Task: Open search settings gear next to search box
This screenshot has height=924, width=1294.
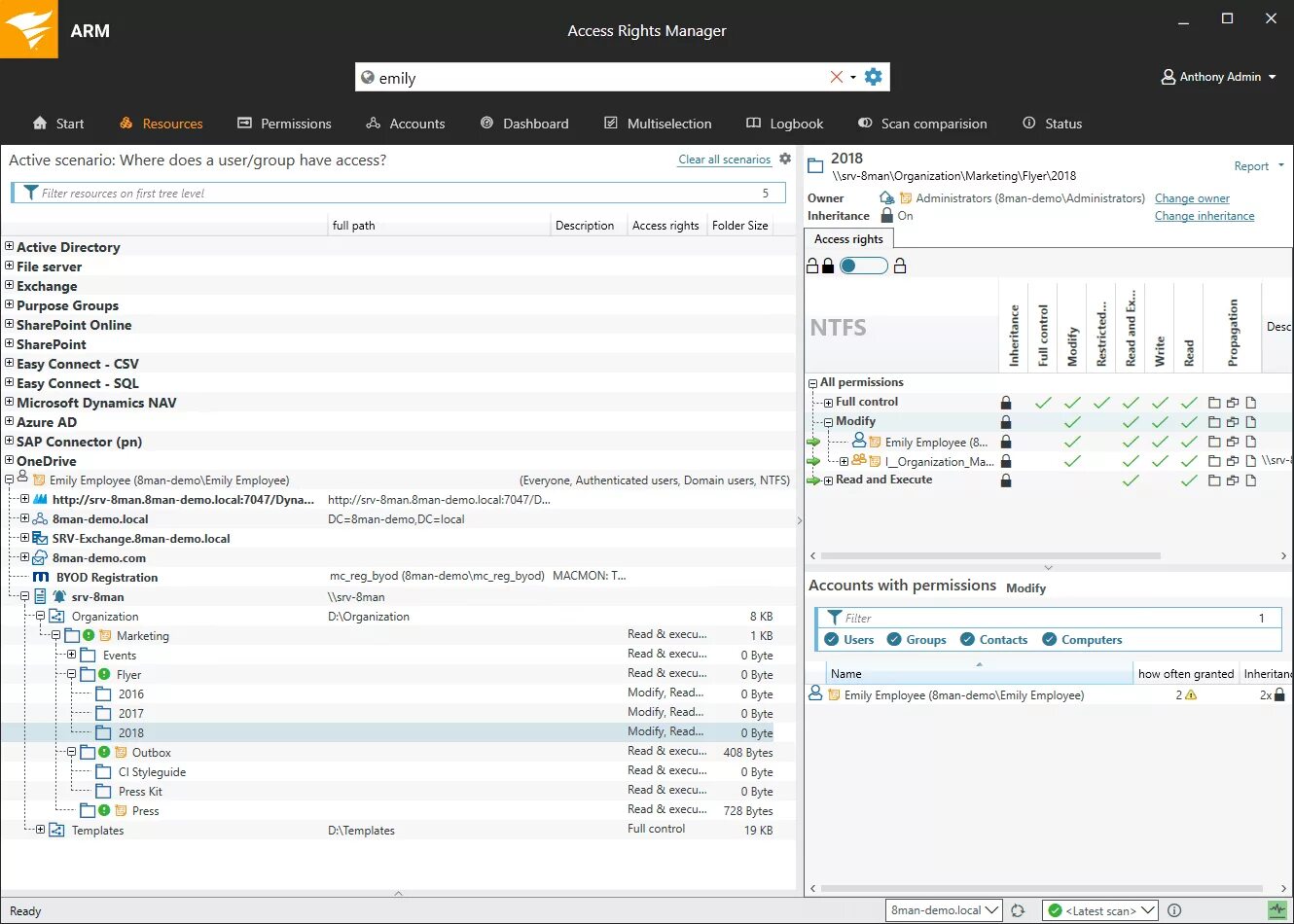Action: [x=874, y=77]
